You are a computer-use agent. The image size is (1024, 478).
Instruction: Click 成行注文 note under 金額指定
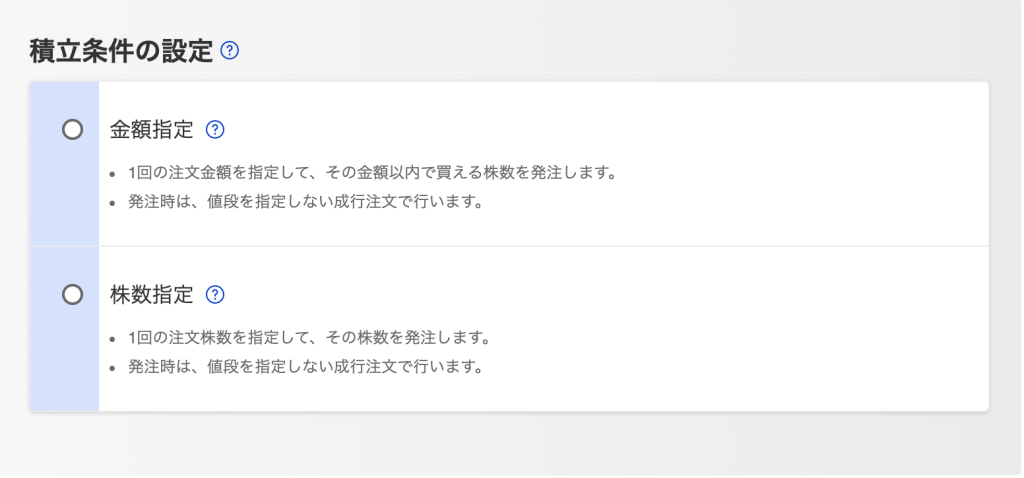coord(305,202)
